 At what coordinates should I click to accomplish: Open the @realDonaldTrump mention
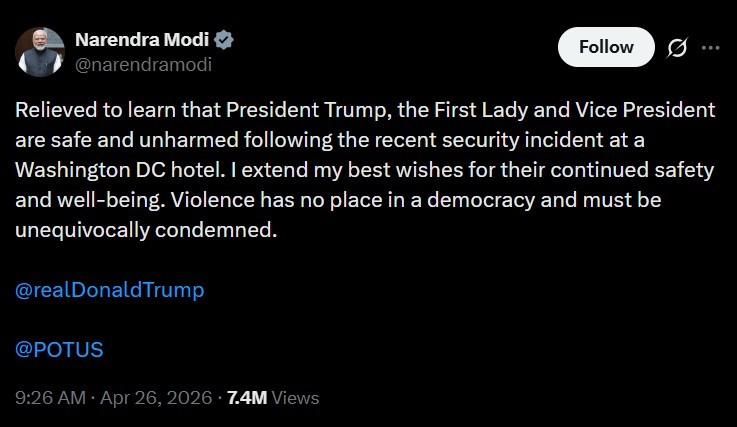point(110,290)
